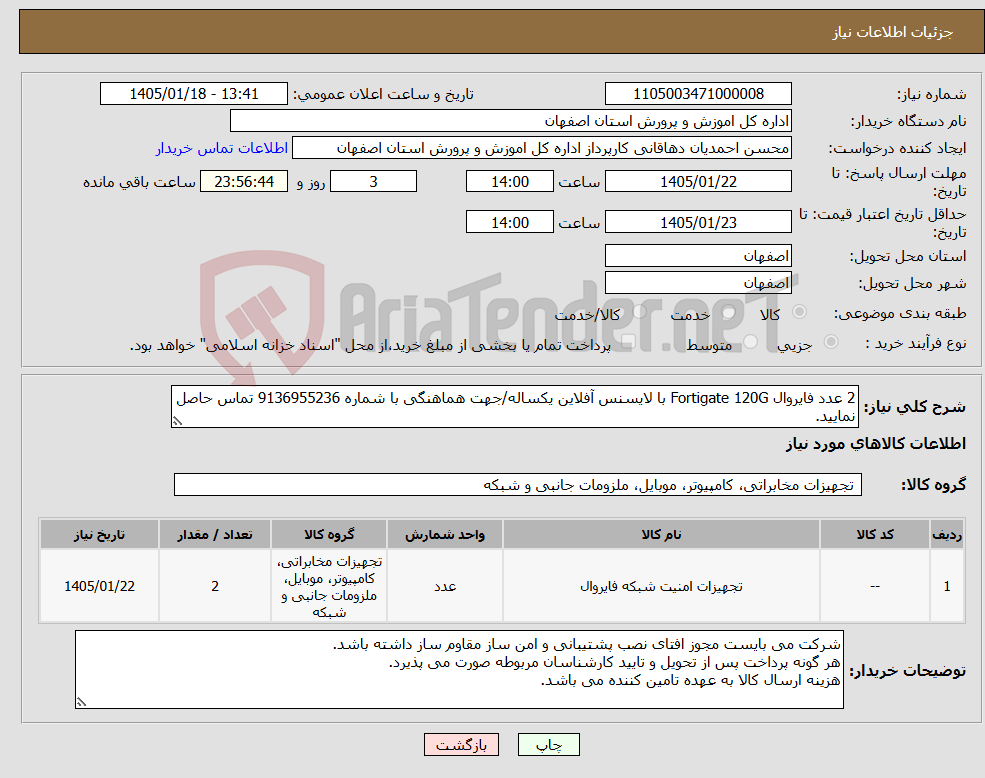Click the response deadline date 1405/01/22 field

tap(698, 182)
